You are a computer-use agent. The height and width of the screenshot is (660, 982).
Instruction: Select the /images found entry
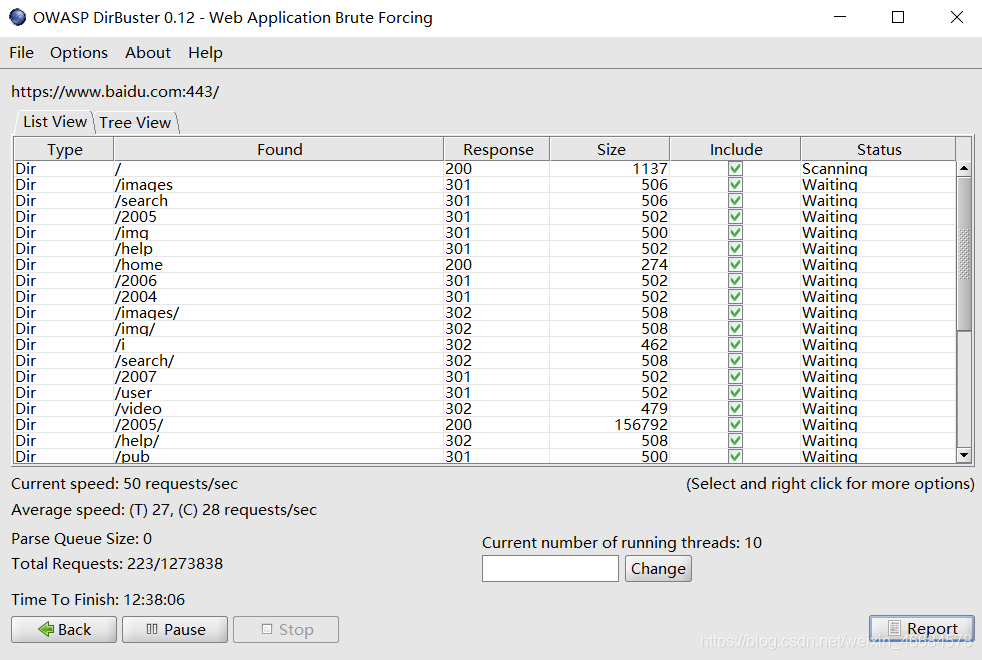coord(144,185)
